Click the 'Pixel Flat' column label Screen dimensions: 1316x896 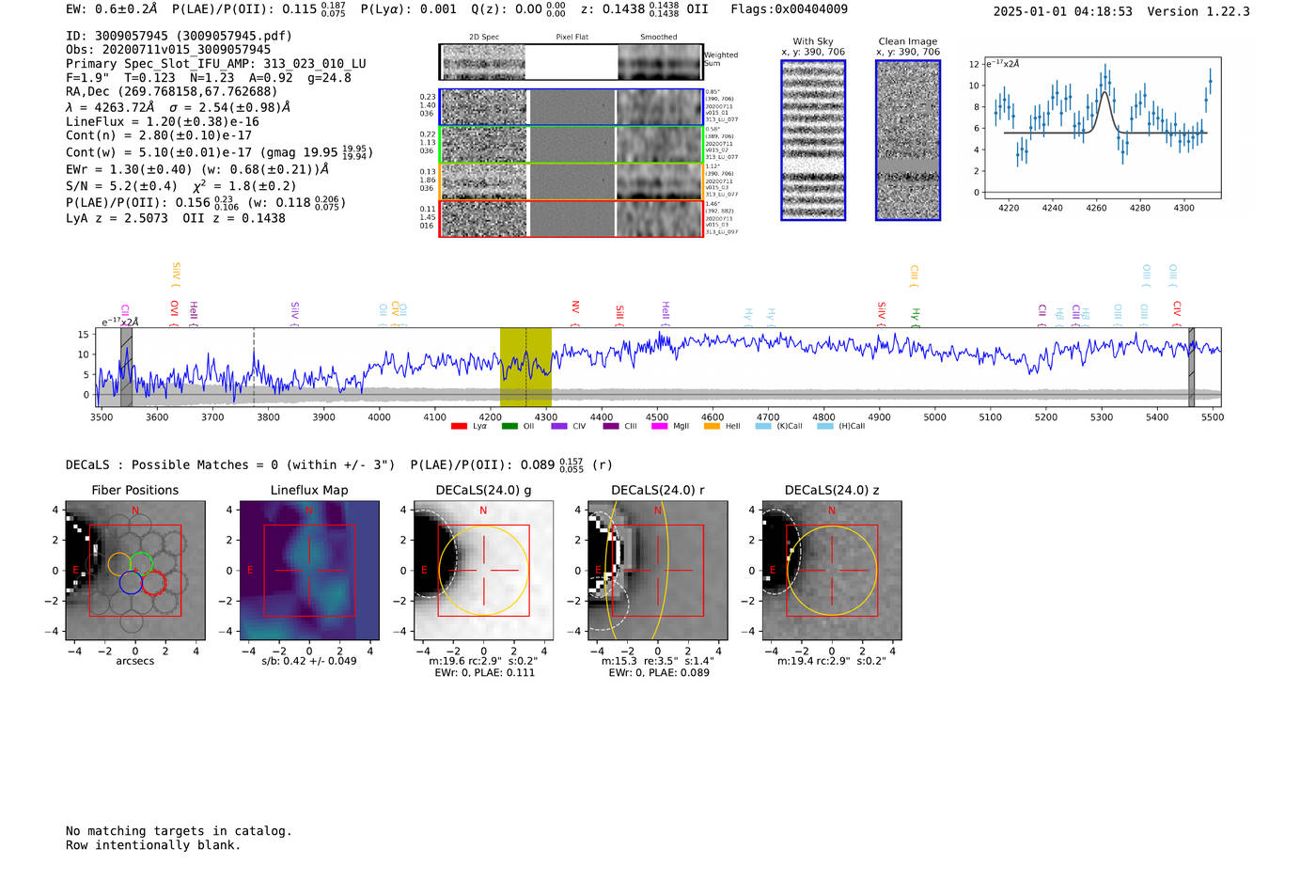click(572, 37)
